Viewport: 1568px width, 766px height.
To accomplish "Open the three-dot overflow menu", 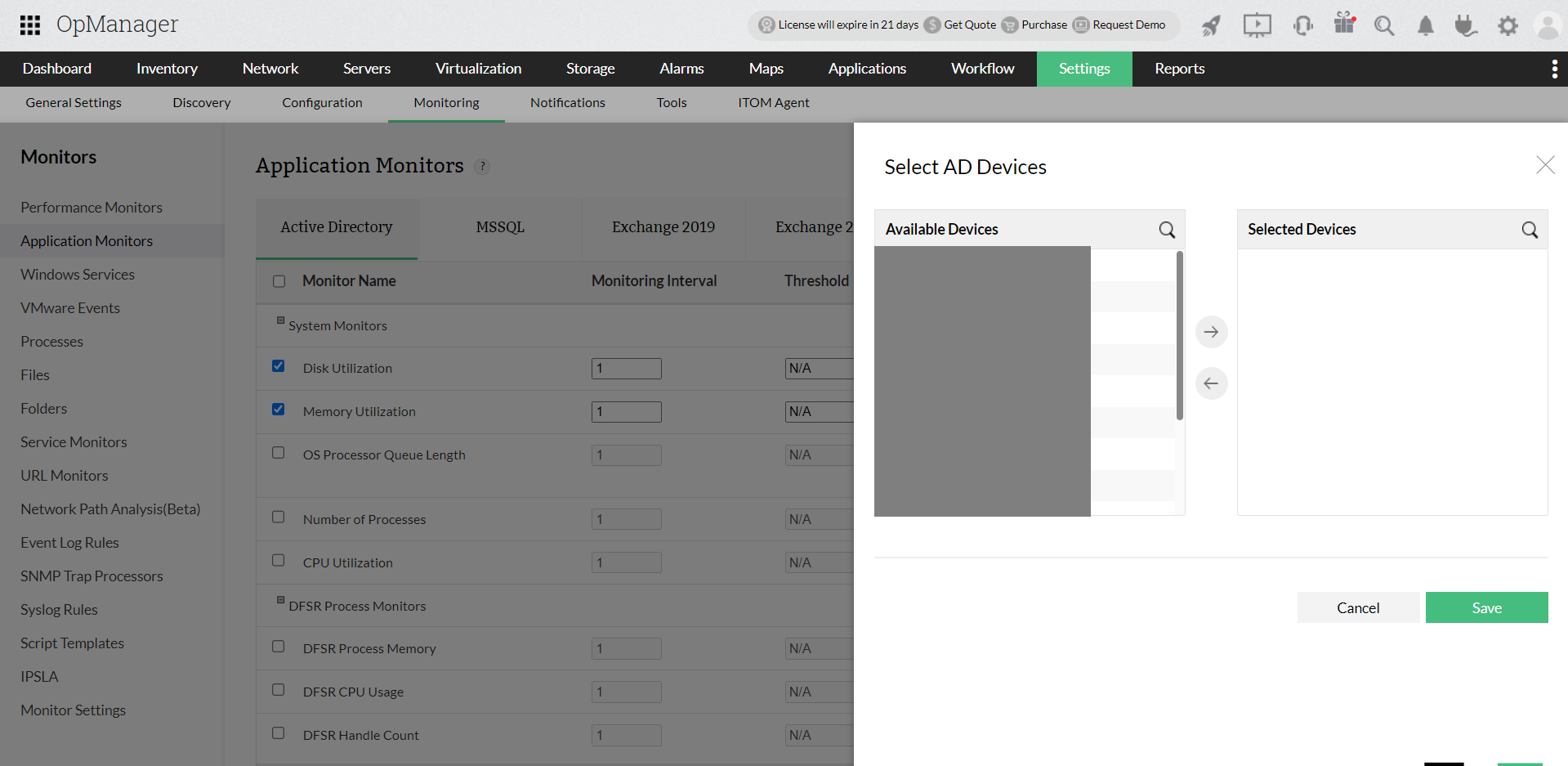I will [x=1554, y=69].
